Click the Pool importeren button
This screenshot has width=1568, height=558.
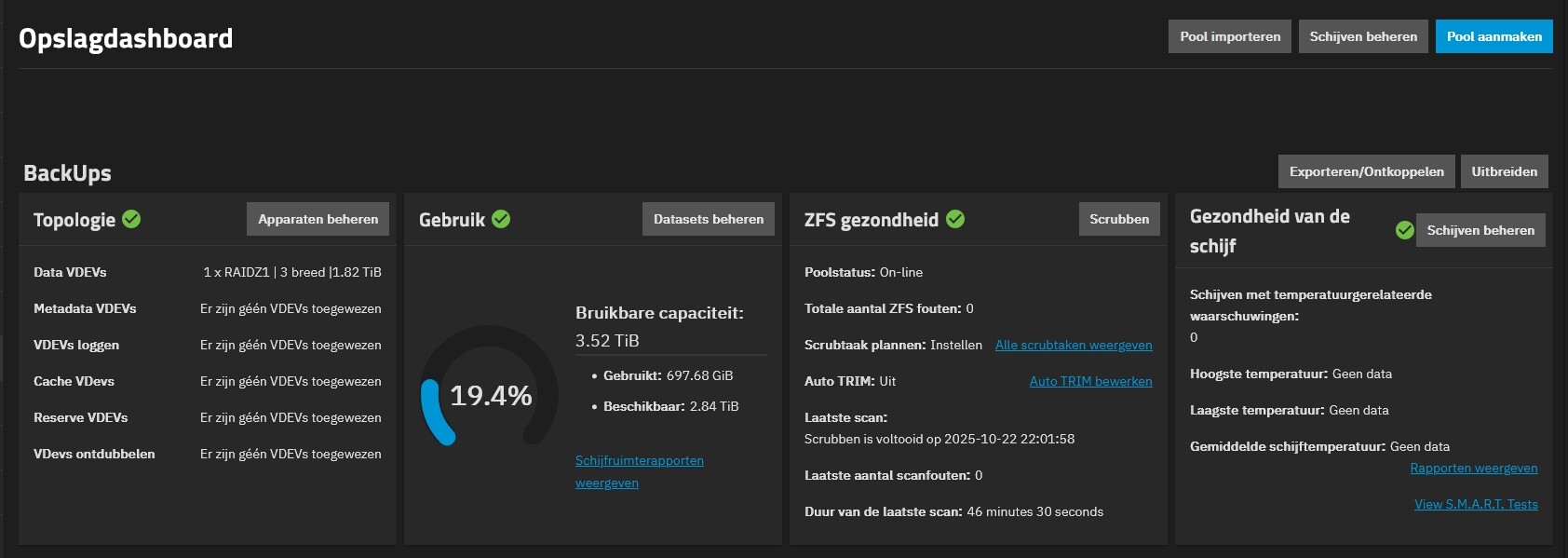[x=1229, y=36]
